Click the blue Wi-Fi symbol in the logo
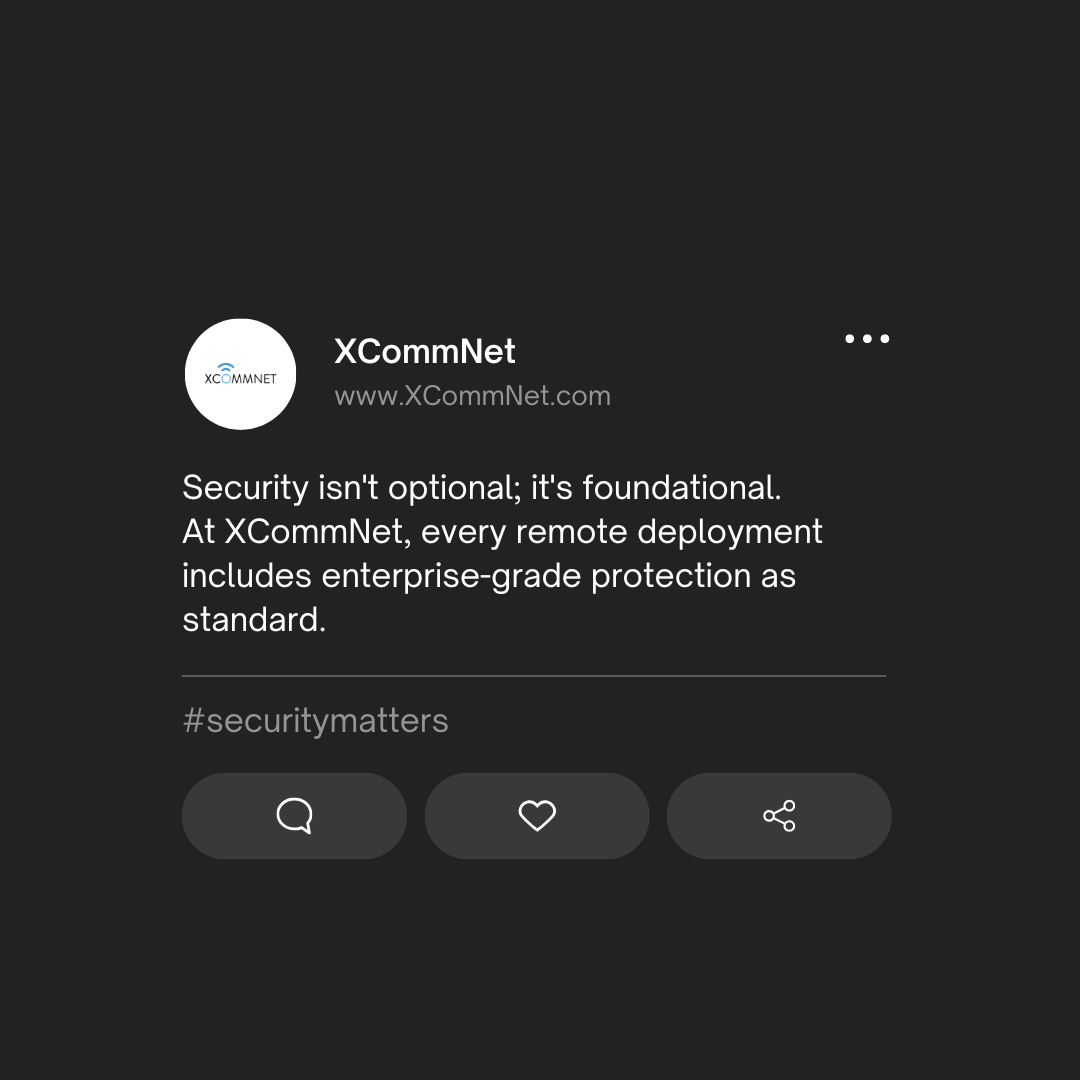This screenshot has height=1080, width=1080. pyautogui.click(x=225, y=368)
